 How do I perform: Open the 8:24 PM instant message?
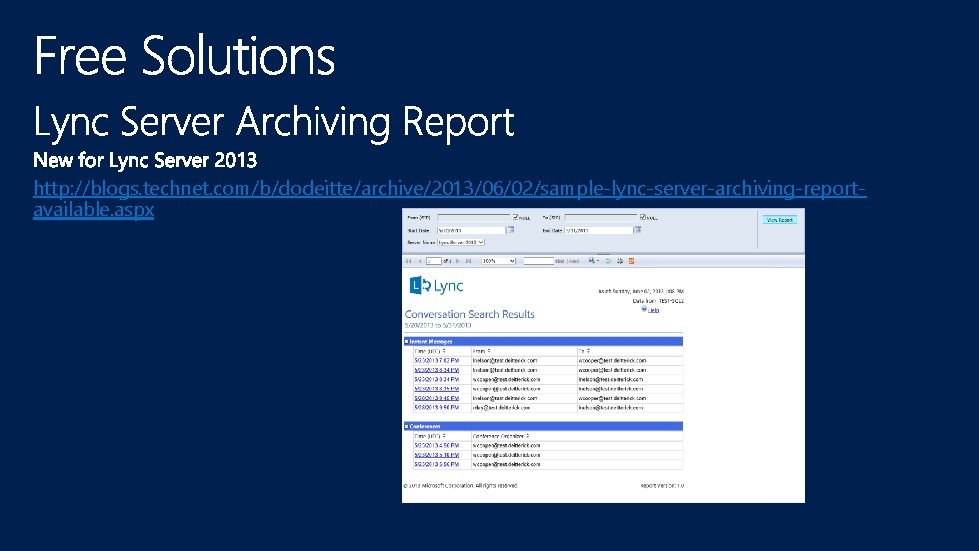point(436,370)
